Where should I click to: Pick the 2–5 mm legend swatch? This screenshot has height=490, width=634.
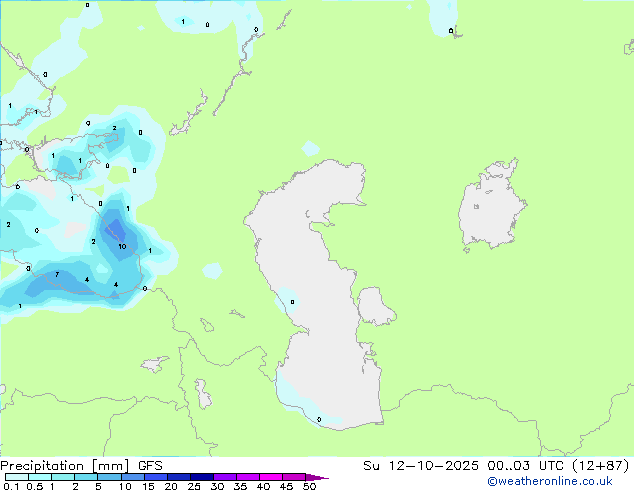click(86, 477)
